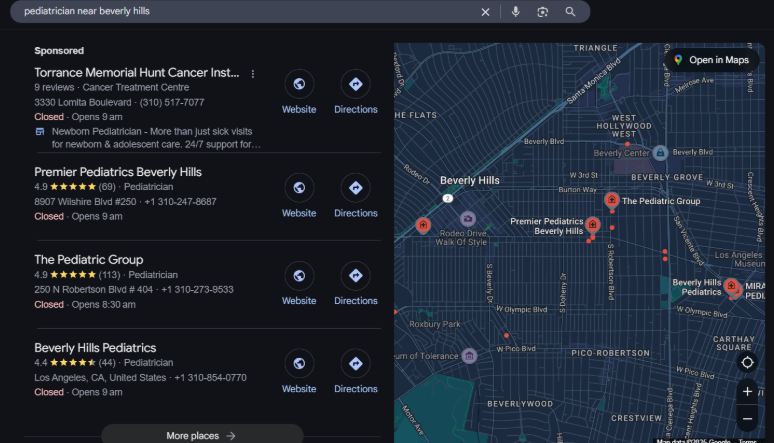Click Beverly Hills city label on map

click(x=469, y=180)
